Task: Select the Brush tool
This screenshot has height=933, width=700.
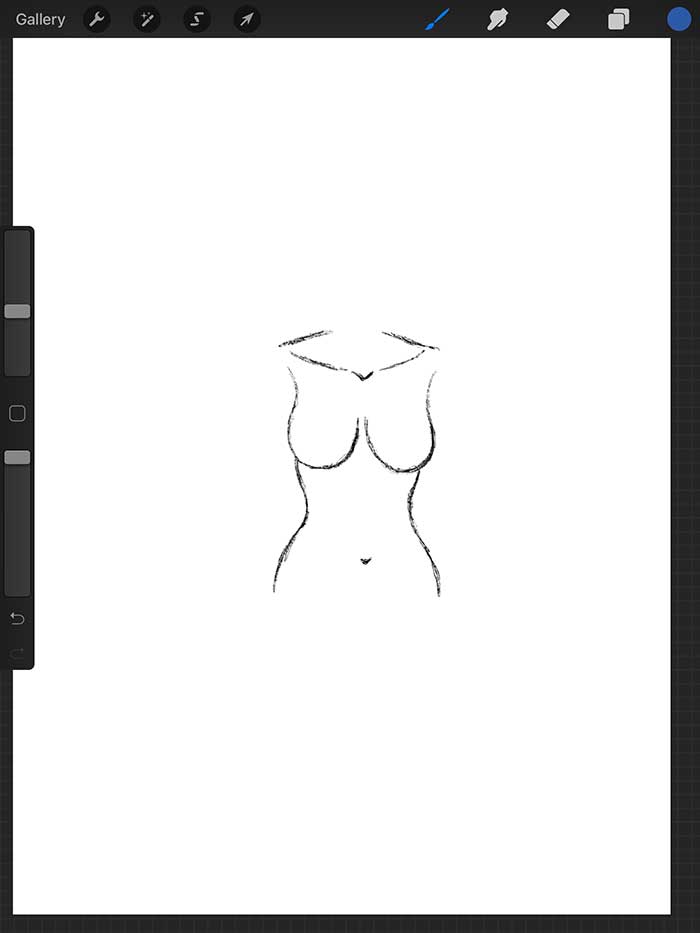Action: click(438, 20)
